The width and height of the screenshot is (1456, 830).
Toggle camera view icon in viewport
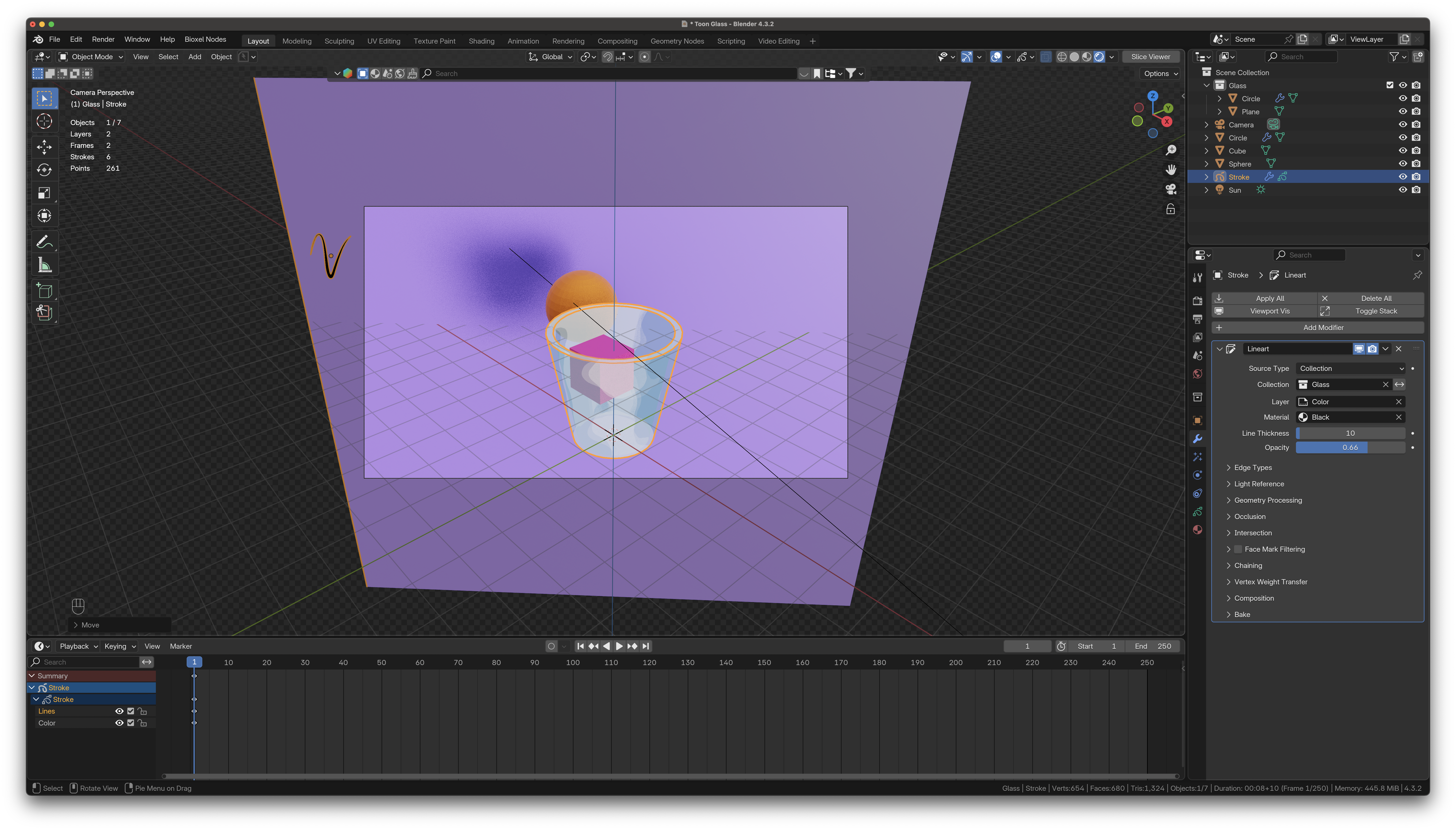click(1170, 189)
